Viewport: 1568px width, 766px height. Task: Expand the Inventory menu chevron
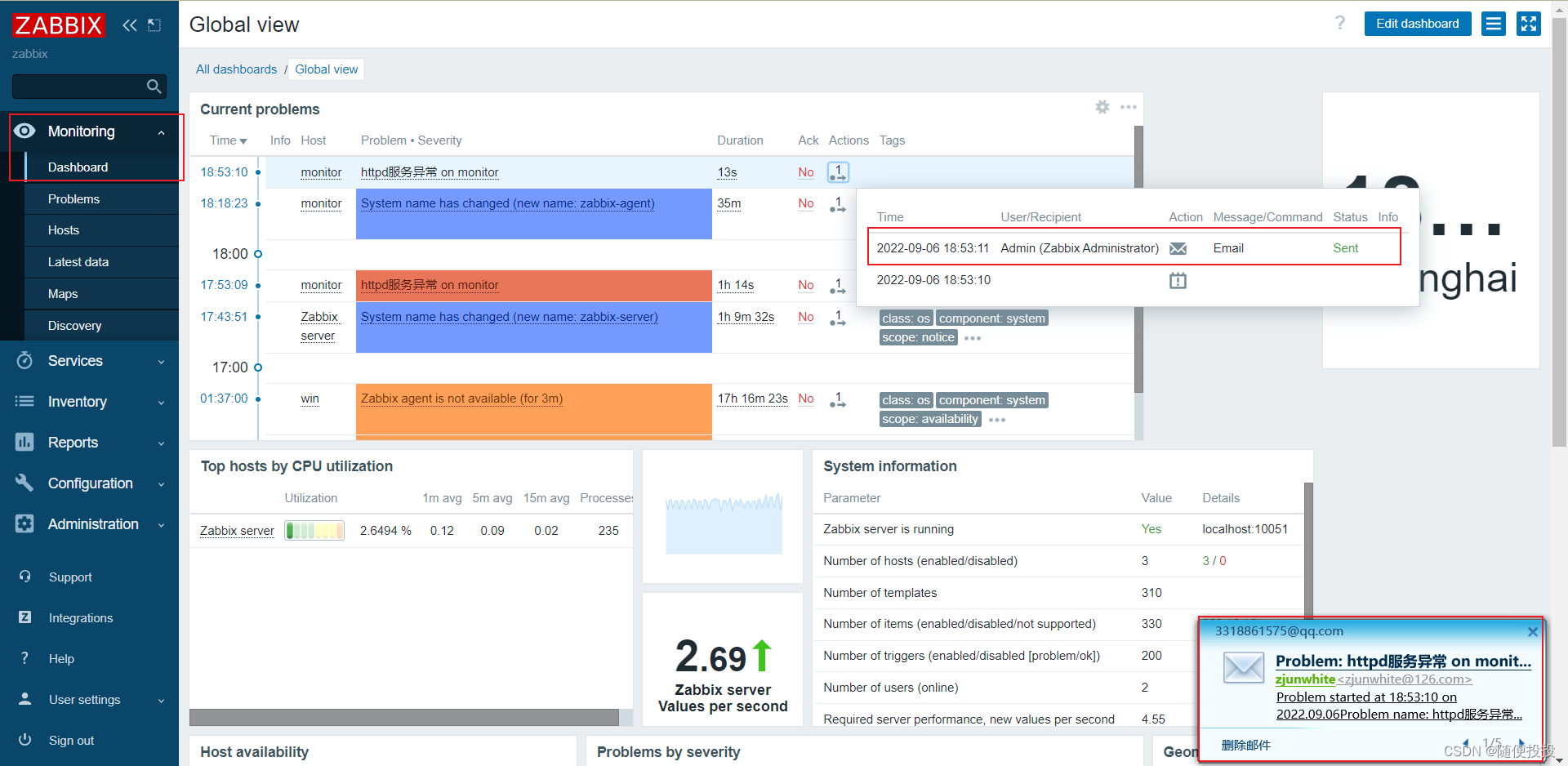pyautogui.click(x=162, y=403)
